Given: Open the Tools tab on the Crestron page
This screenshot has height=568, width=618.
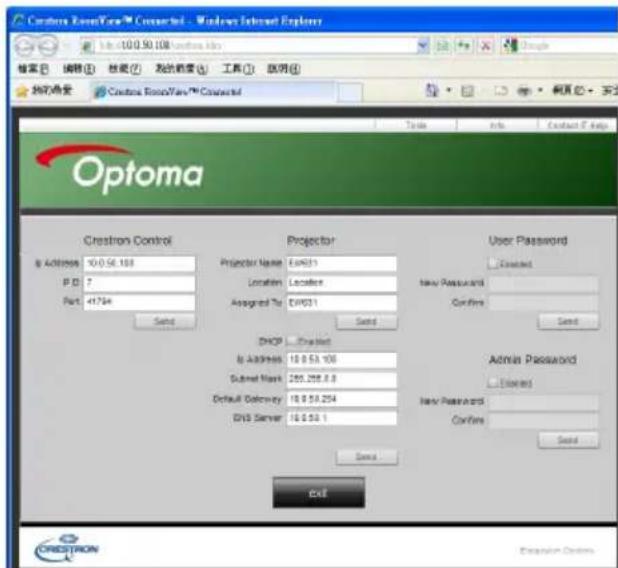Looking at the screenshot, I should tap(417, 125).
